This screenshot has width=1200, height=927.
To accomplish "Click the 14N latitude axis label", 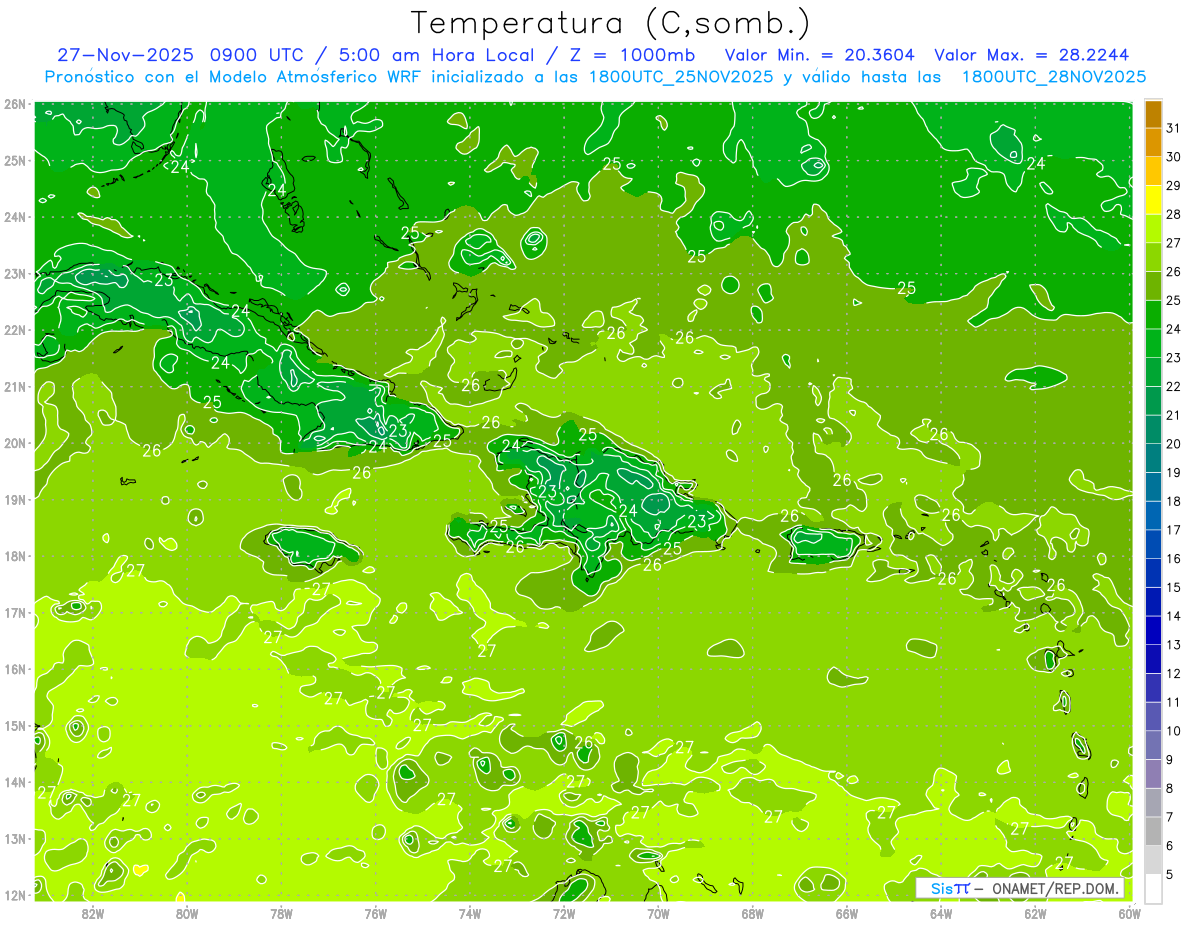I will tap(14, 782).
